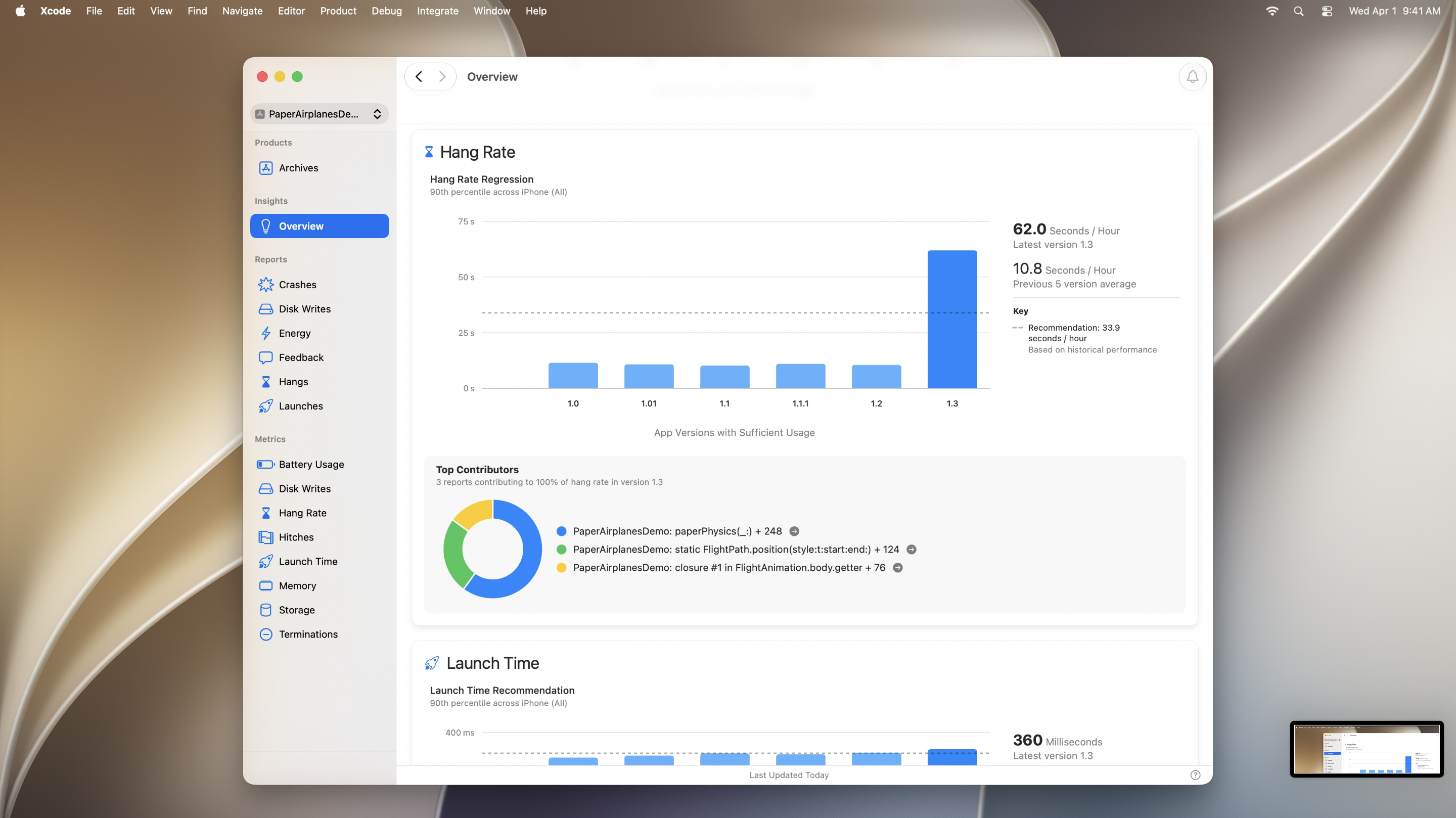Image resolution: width=1456 pixels, height=818 pixels.
Task: Click the Hang Rate section heading
Action: click(x=478, y=152)
